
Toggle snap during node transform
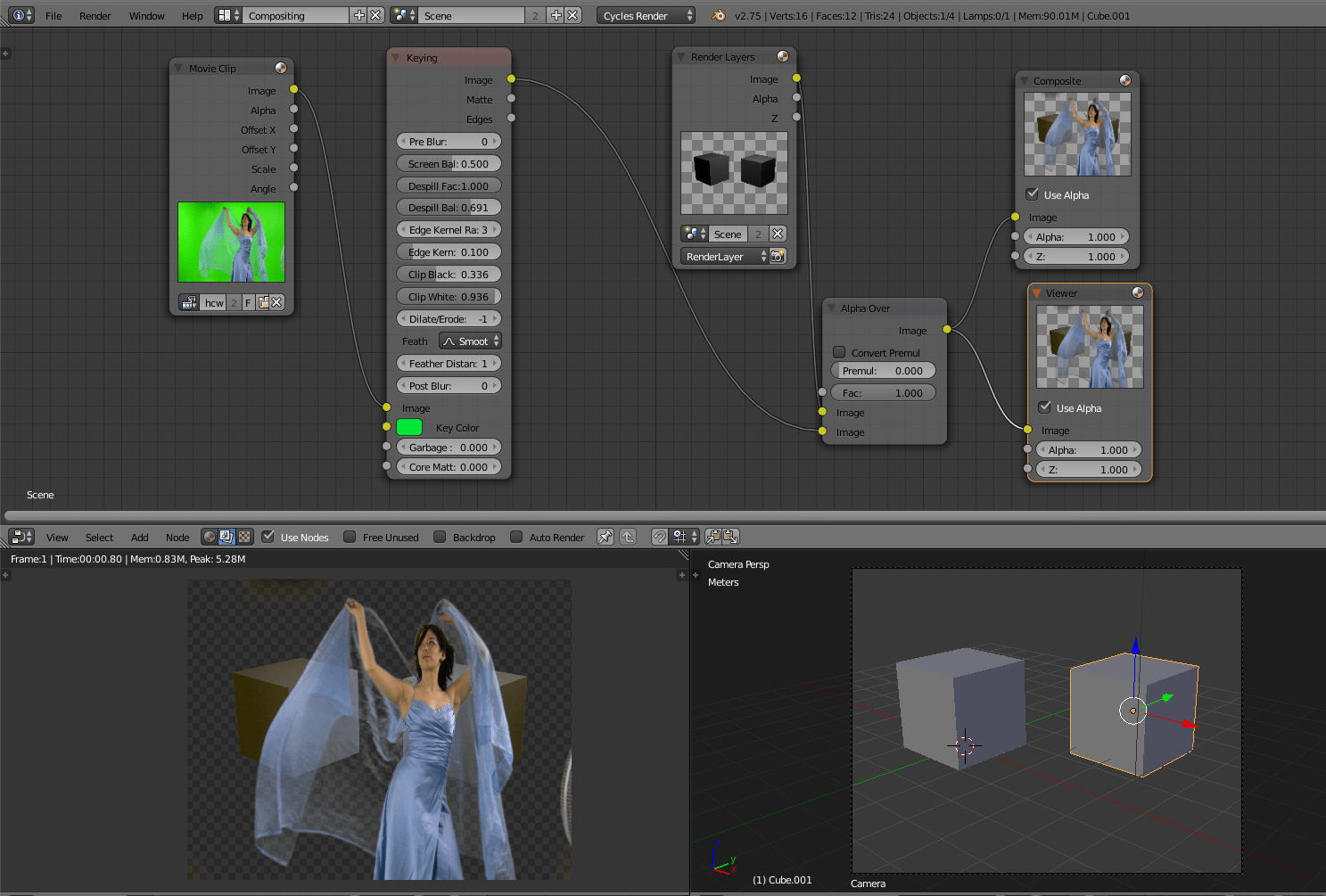tap(659, 537)
